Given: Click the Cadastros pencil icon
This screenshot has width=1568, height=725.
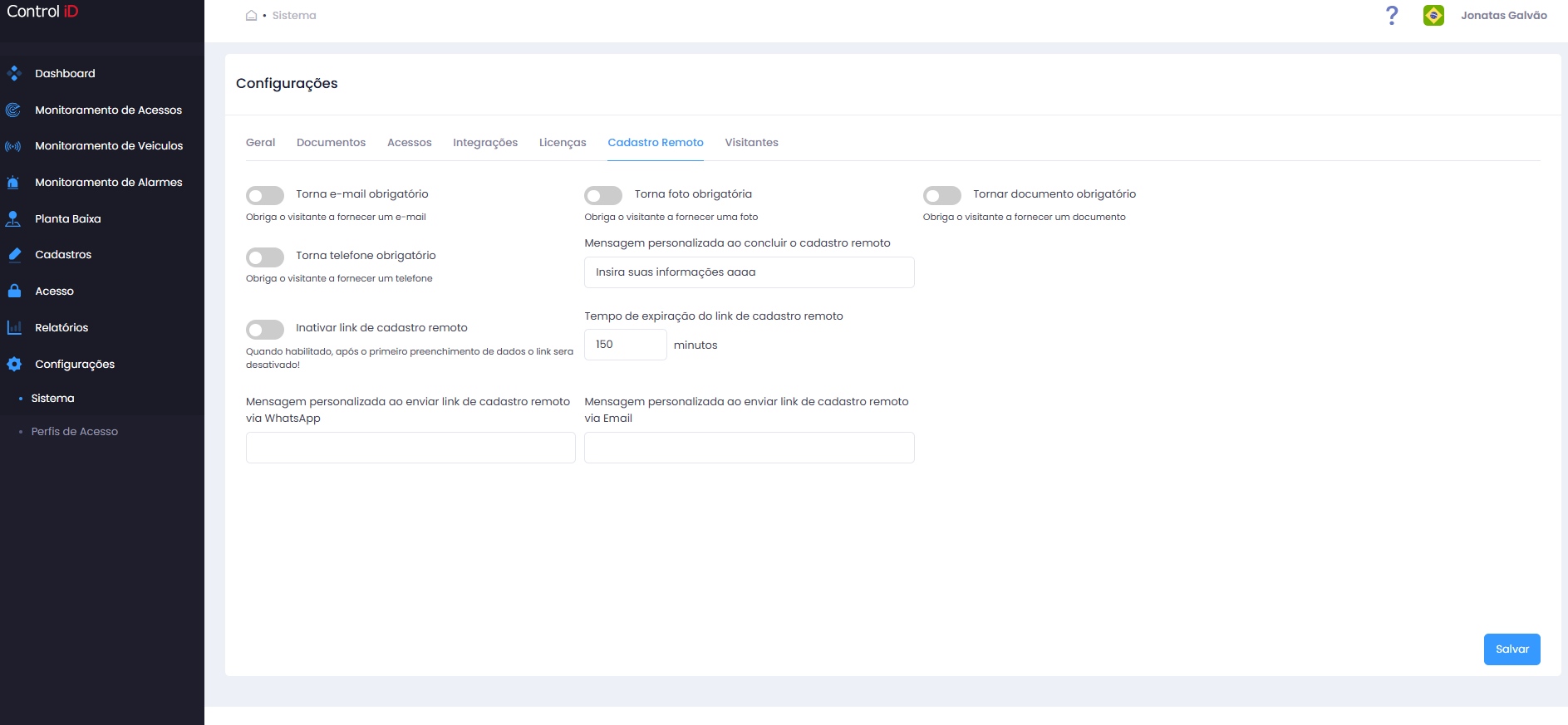Looking at the screenshot, I should click(x=13, y=255).
